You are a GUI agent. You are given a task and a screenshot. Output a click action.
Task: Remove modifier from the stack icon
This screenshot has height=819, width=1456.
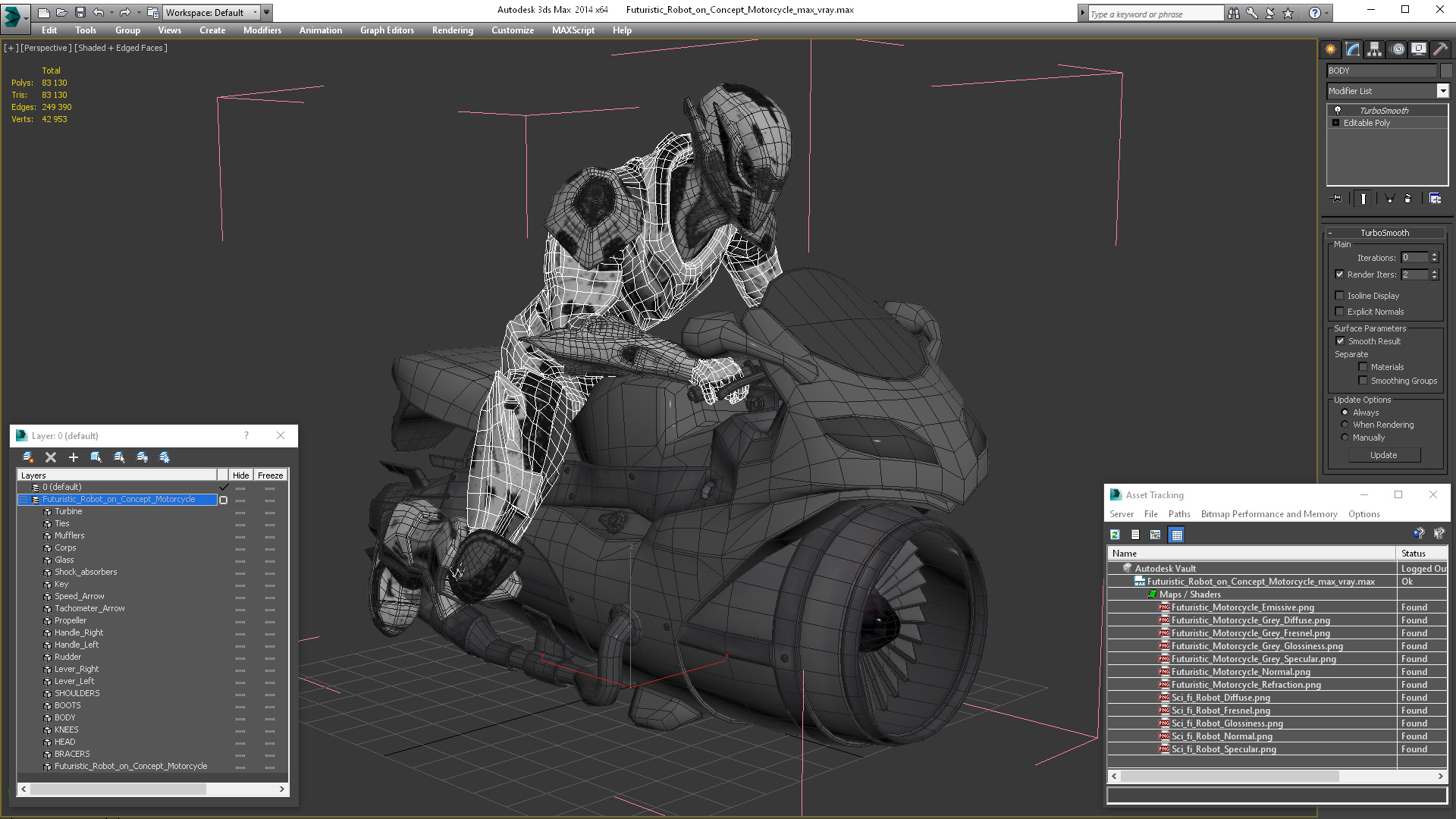click(1408, 199)
